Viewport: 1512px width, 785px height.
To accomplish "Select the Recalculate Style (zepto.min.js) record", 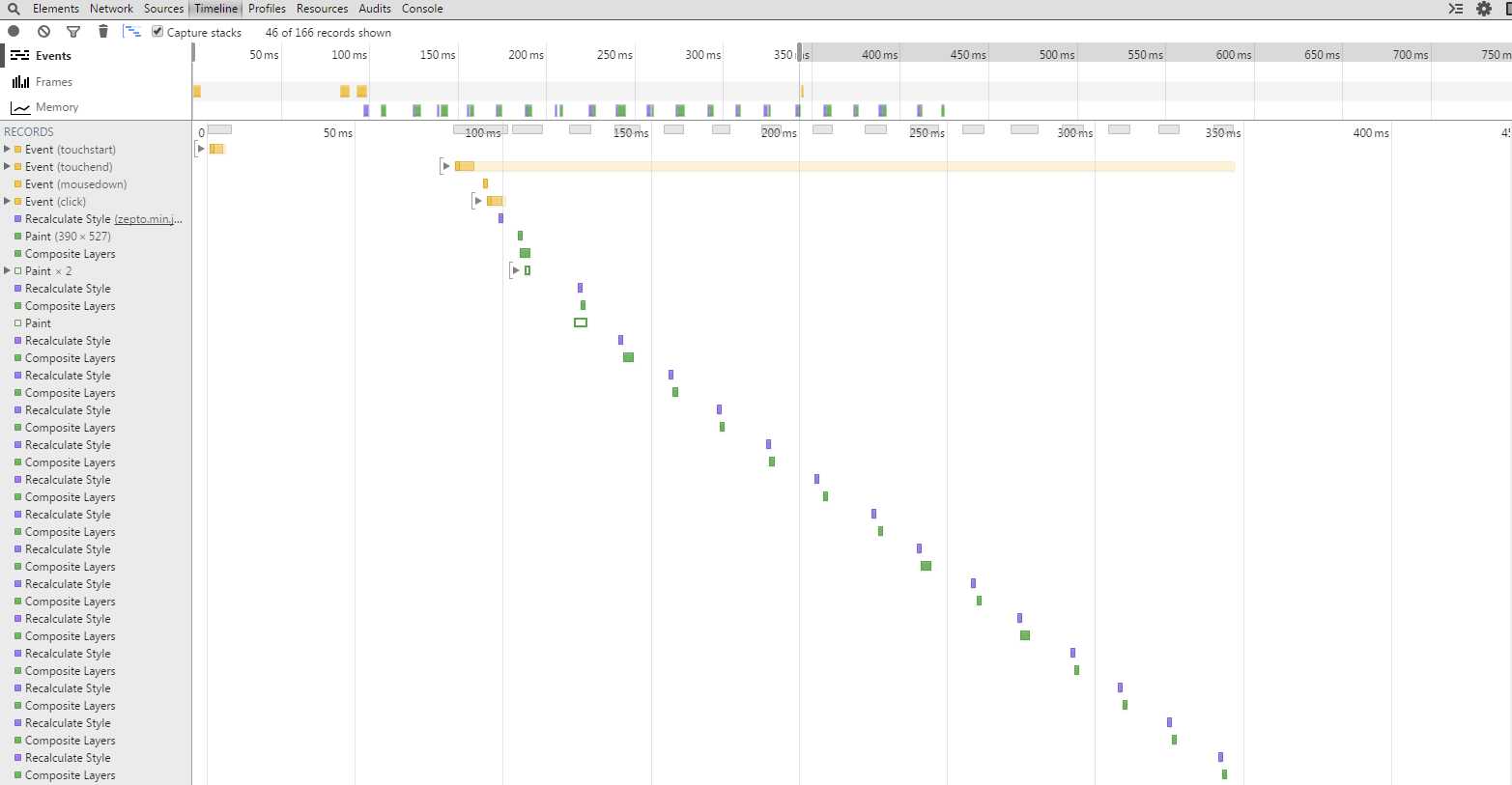I will click(x=96, y=219).
